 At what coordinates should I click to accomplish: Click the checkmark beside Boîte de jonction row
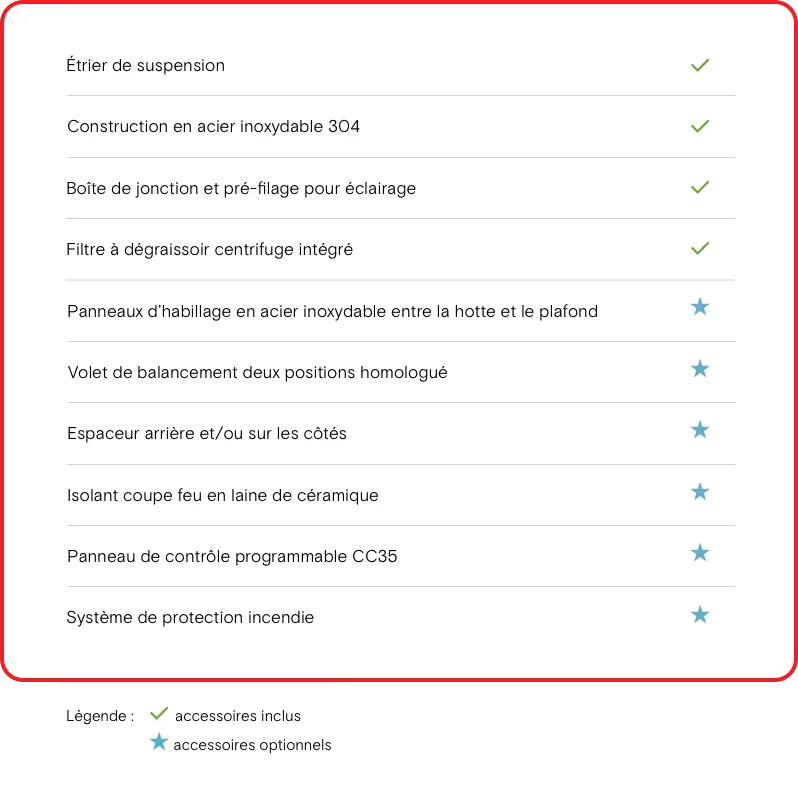click(x=700, y=187)
